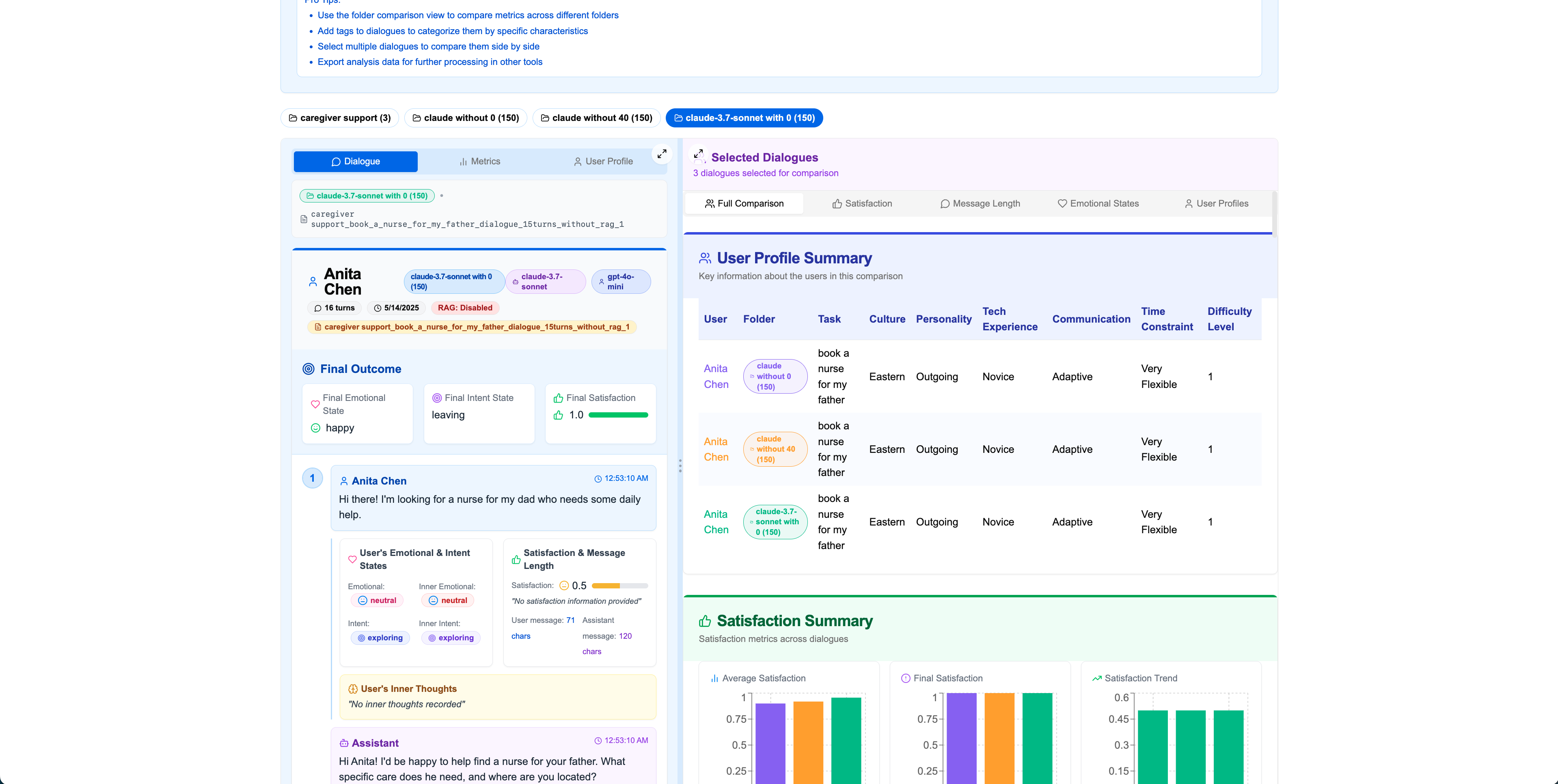1558x784 pixels.
Task: Click the Difficulty Level column header
Action: [x=1229, y=319]
